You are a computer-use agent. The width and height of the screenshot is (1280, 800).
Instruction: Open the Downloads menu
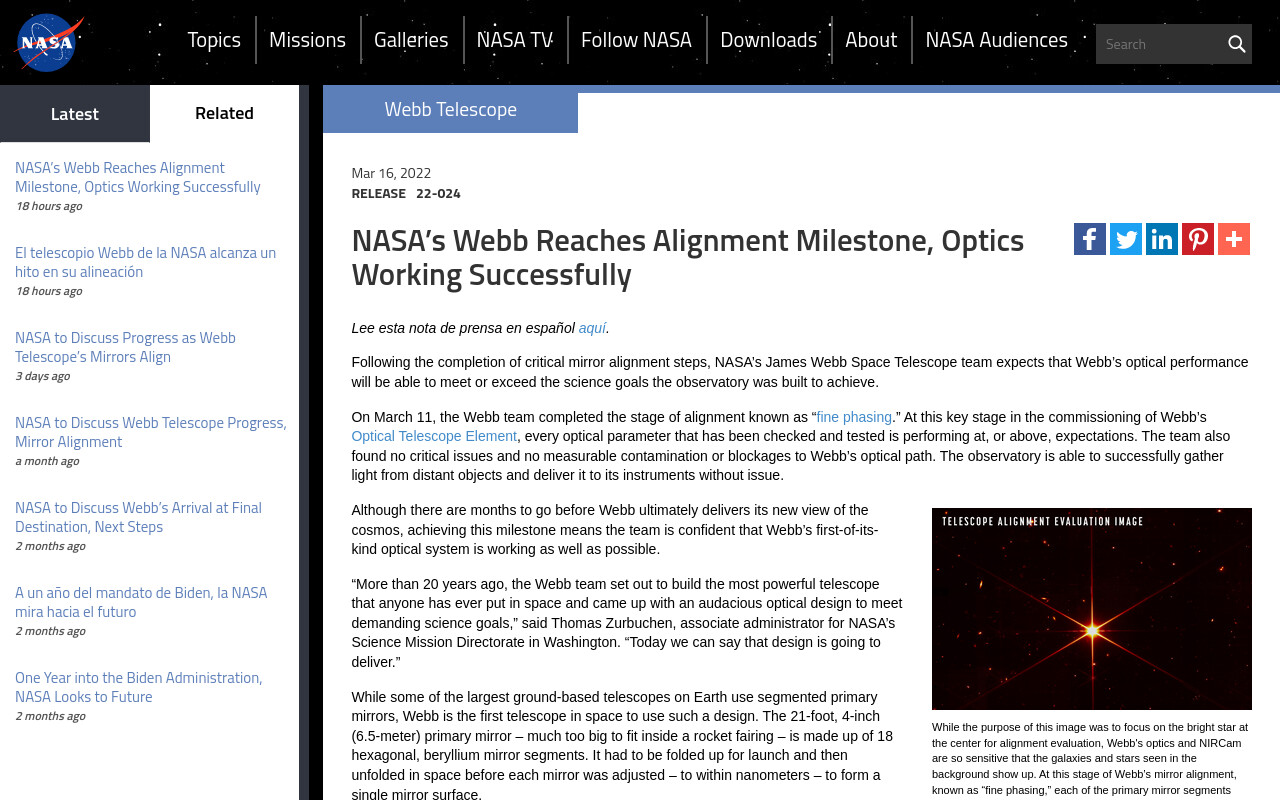(768, 40)
